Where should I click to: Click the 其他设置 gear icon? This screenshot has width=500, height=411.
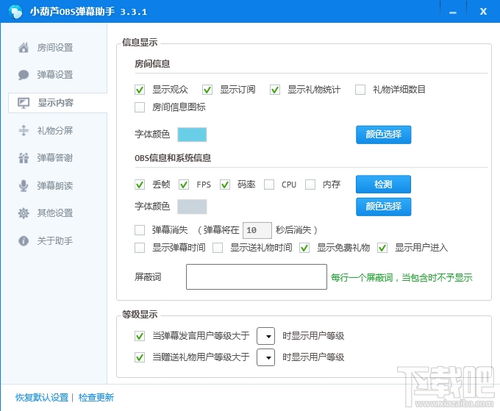click(23, 213)
